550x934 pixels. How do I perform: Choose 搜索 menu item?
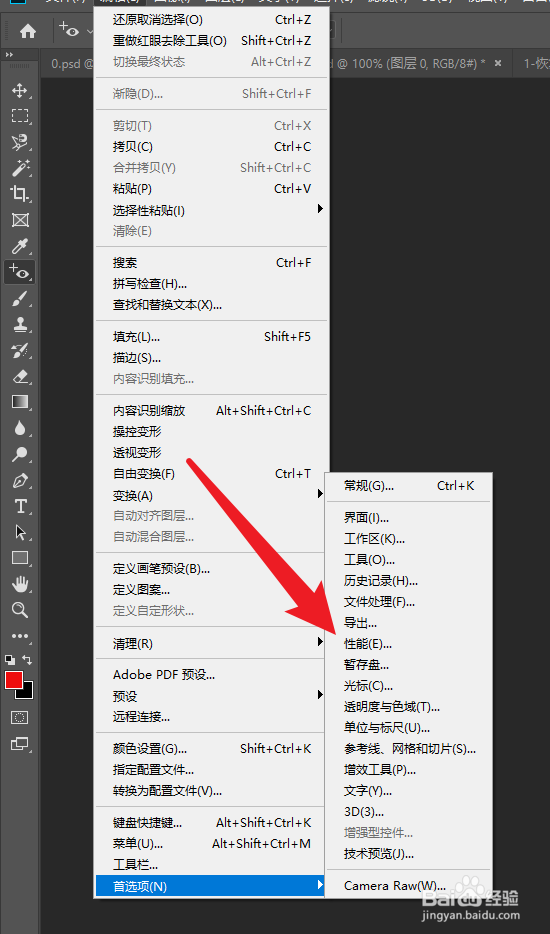(x=212, y=263)
